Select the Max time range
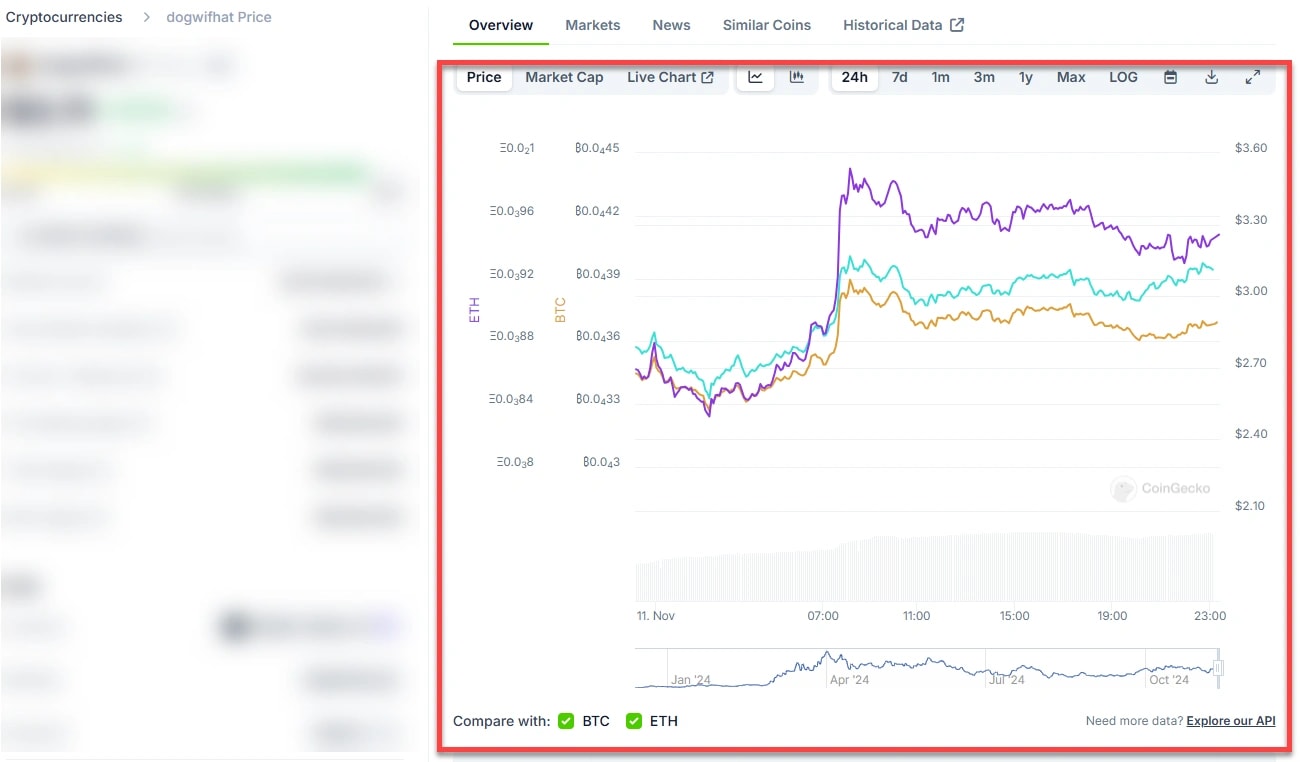The width and height of the screenshot is (1300, 762). click(x=1071, y=77)
